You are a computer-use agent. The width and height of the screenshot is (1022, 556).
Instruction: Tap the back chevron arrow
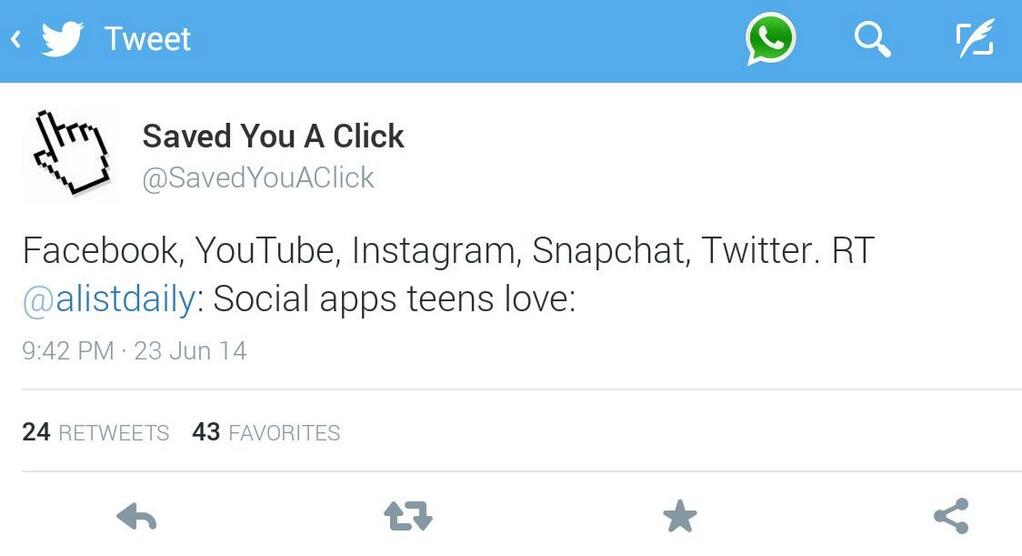pos(16,39)
